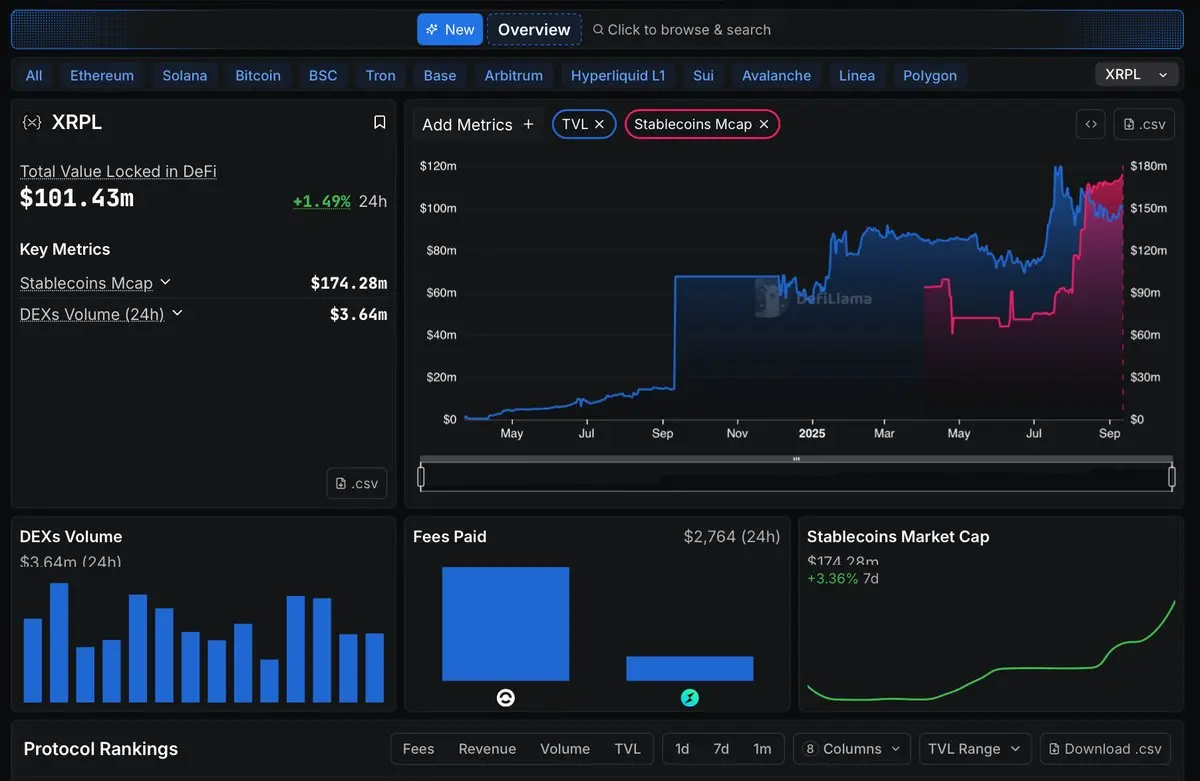Click the large Fees Paid bar

pyautogui.click(x=506, y=624)
